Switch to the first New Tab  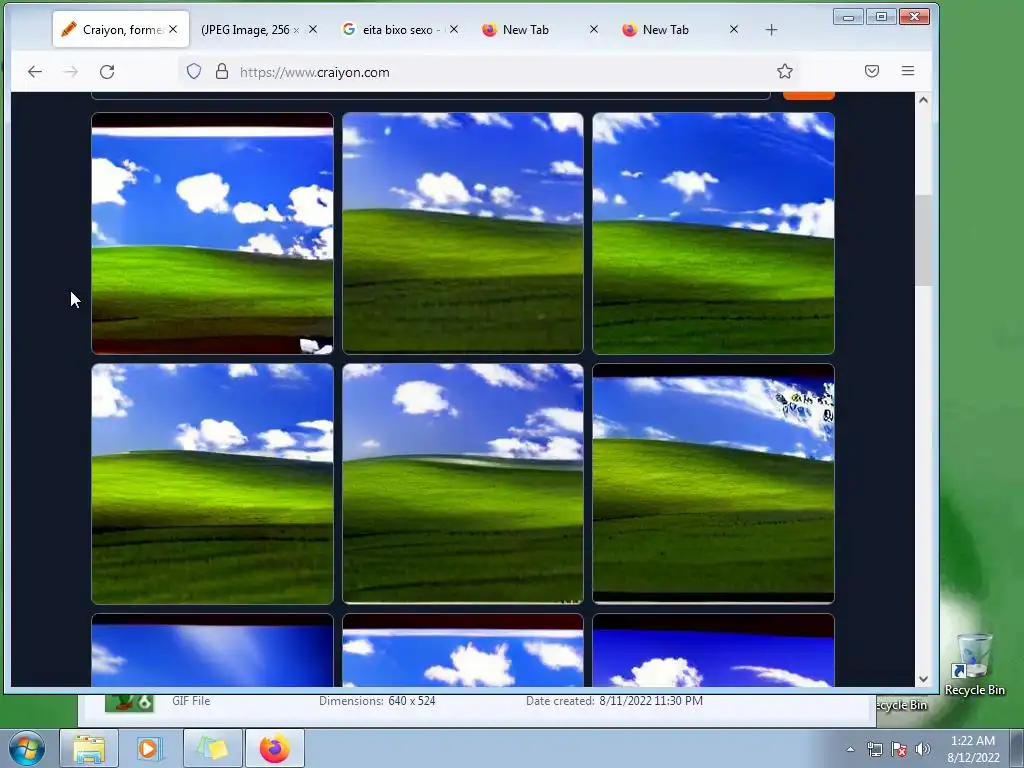pos(526,29)
